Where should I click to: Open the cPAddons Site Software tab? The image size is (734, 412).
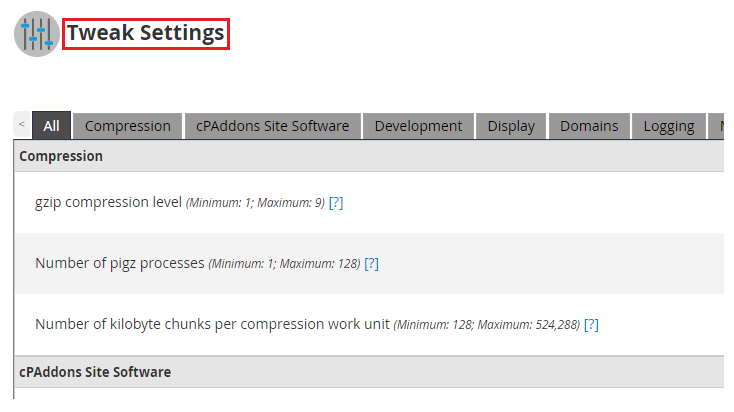coord(273,126)
